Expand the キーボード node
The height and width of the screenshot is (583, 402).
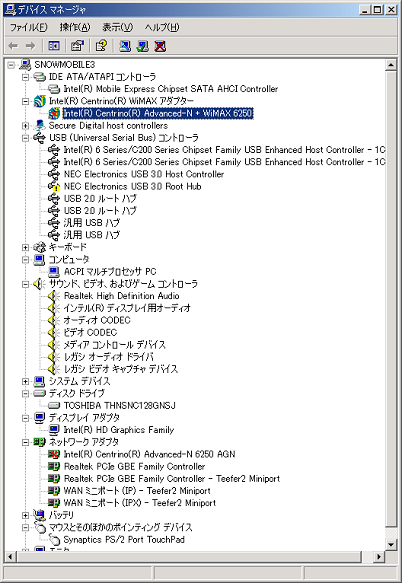25,247
